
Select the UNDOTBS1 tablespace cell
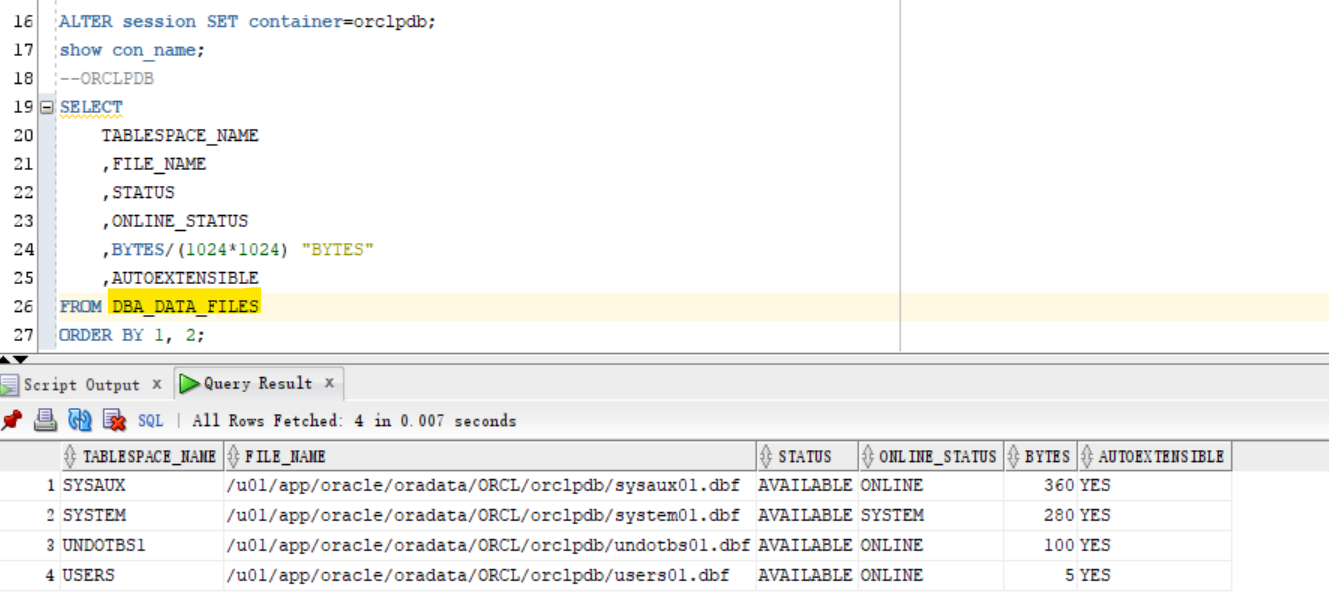pos(142,546)
